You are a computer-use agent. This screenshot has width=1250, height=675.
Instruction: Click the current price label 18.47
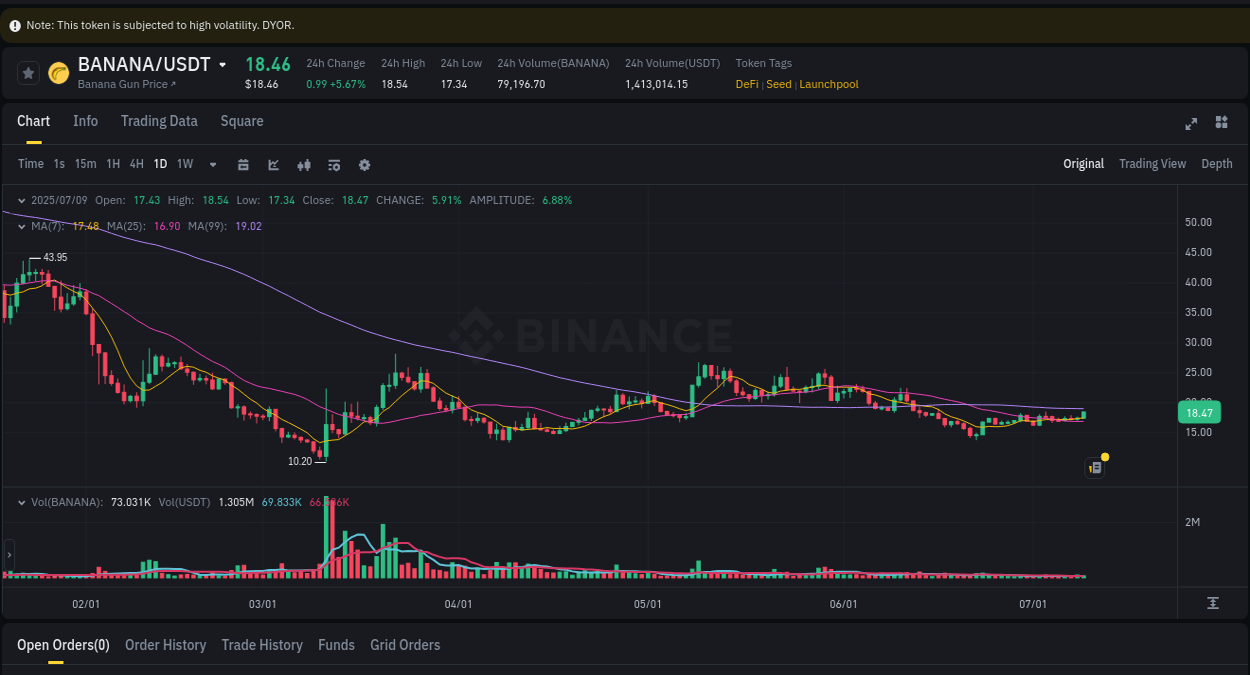click(1198, 412)
